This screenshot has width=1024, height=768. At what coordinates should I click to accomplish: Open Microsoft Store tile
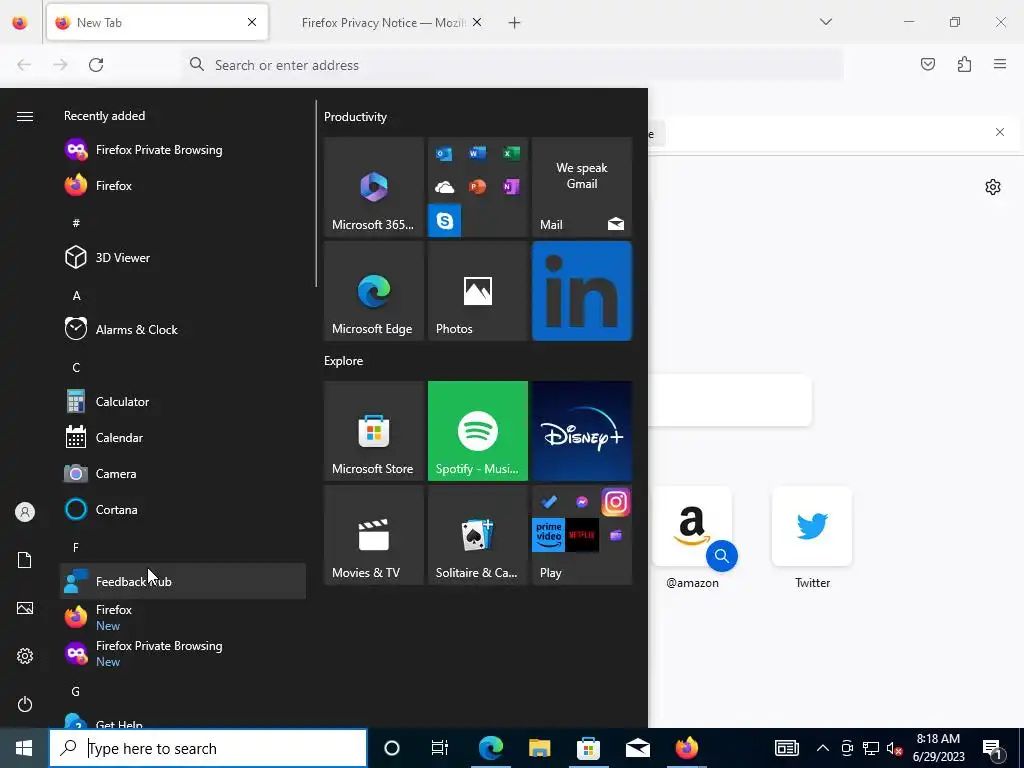tap(374, 431)
